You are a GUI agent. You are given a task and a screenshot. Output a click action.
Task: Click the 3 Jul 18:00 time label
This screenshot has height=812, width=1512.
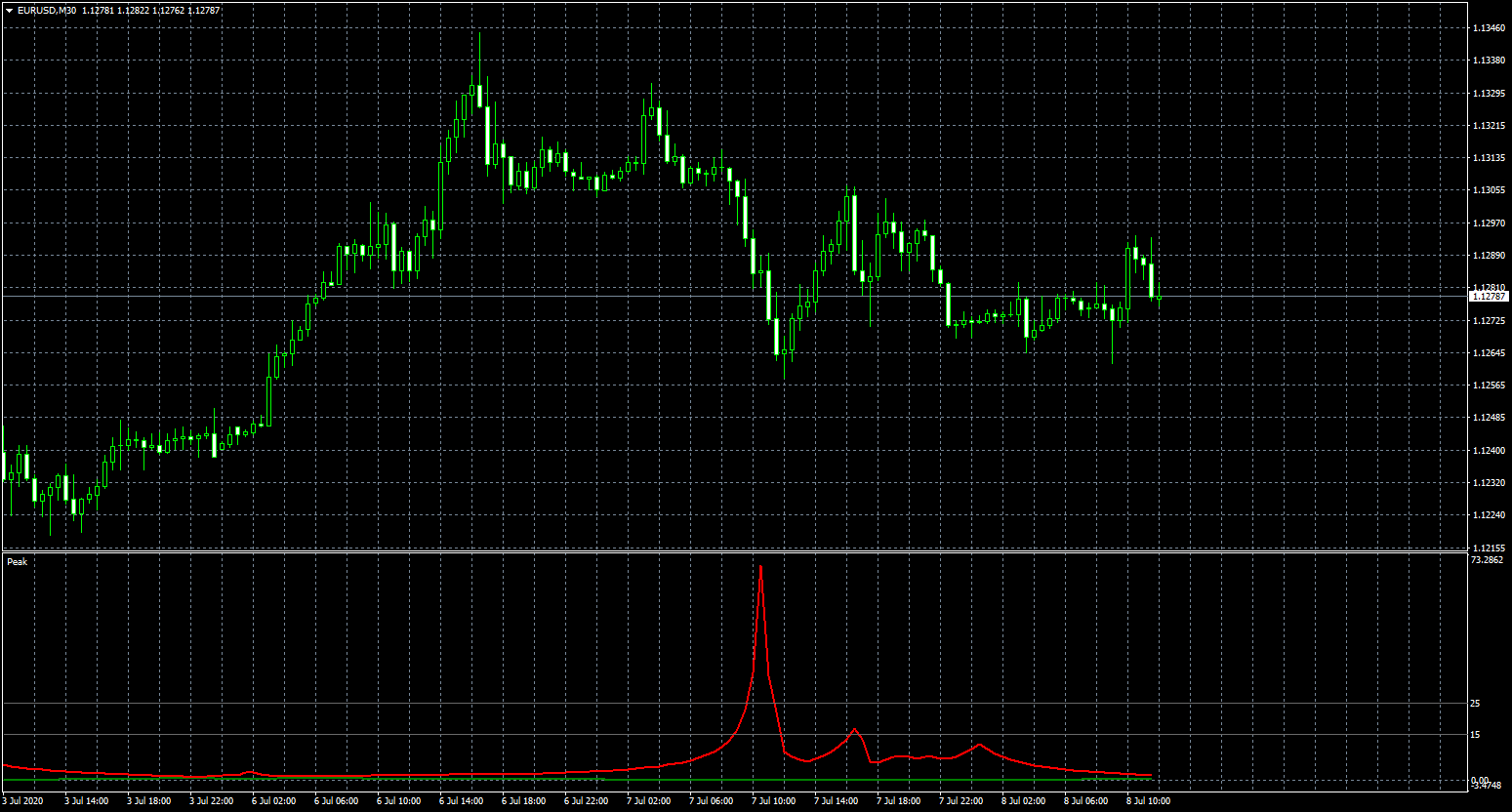click(149, 801)
